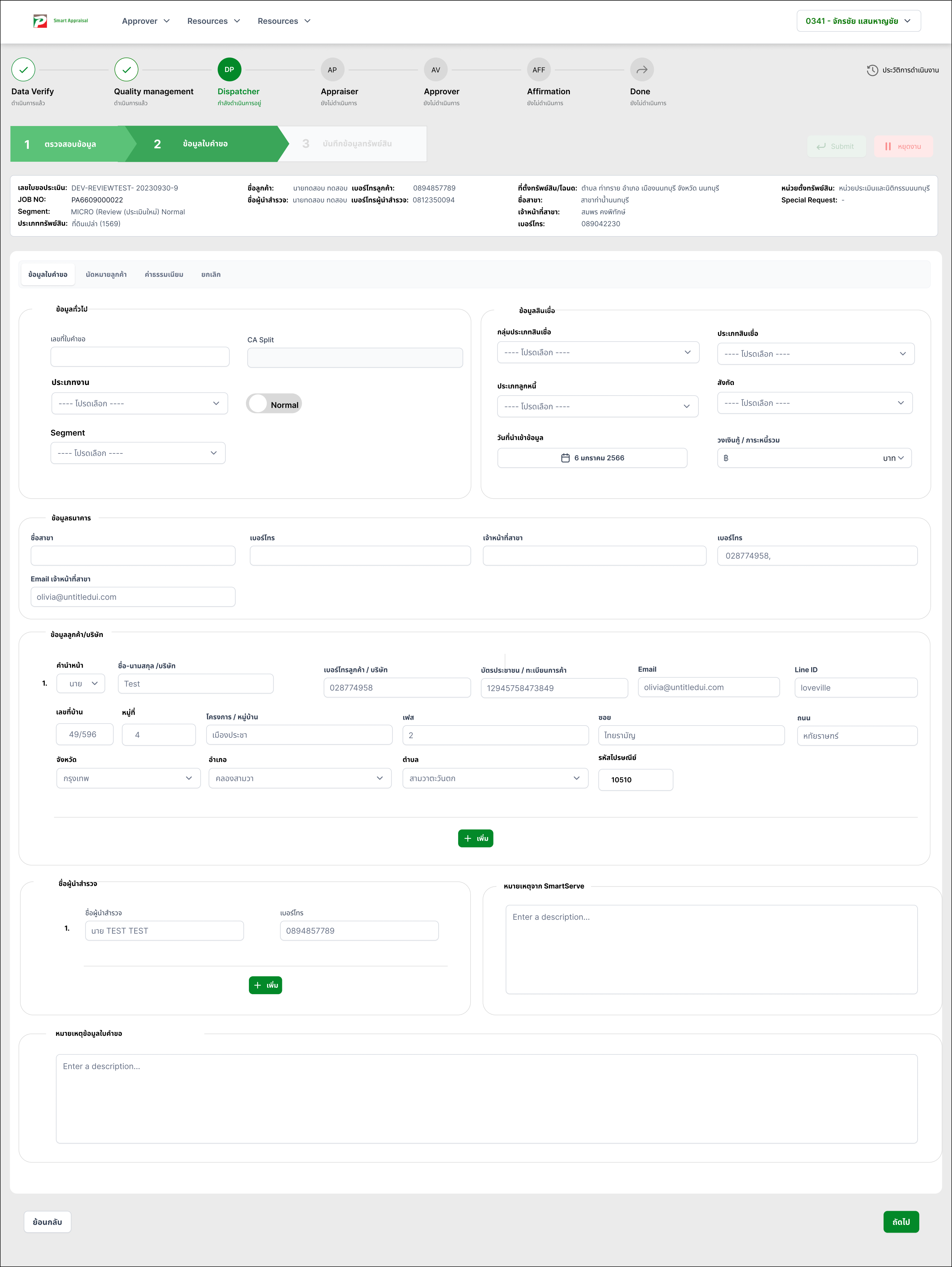The image size is (952, 1267).
Task: Open the Approver menu
Action: pyautogui.click(x=145, y=21)
